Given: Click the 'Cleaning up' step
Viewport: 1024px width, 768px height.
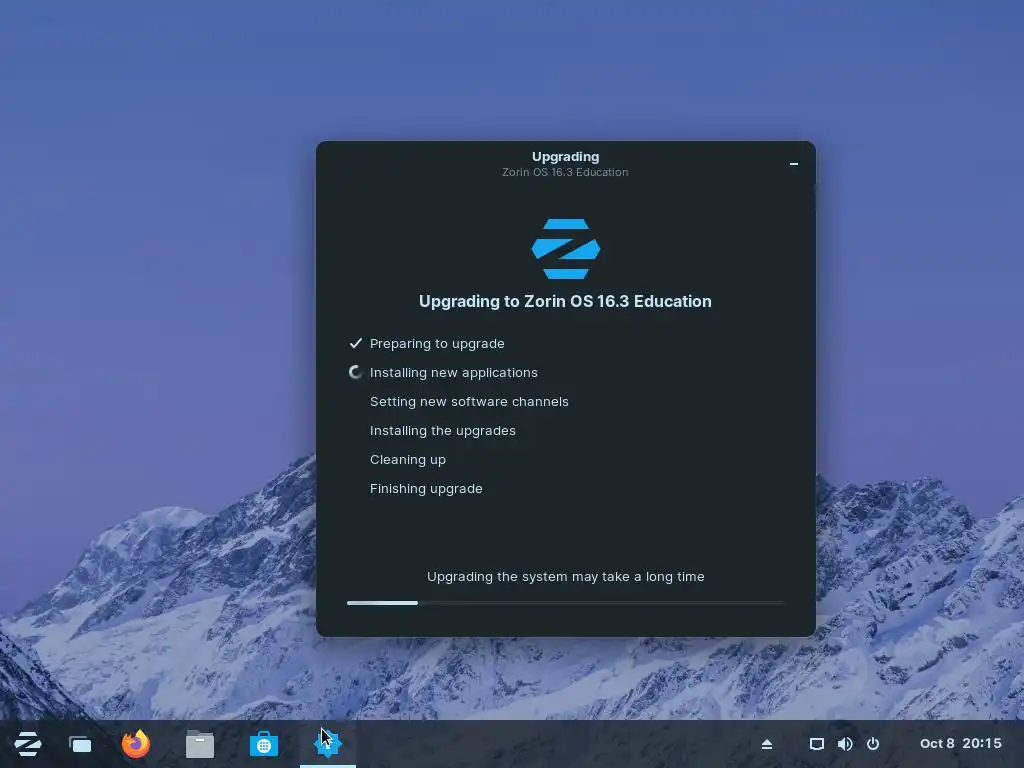Looking at the screenshot, I should tap(408, 460).
